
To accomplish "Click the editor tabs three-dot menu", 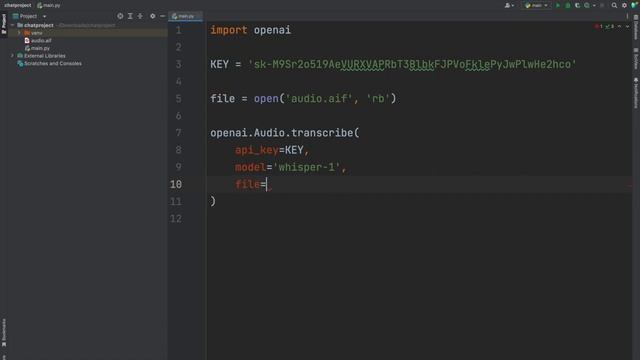I will pos(627,16).
